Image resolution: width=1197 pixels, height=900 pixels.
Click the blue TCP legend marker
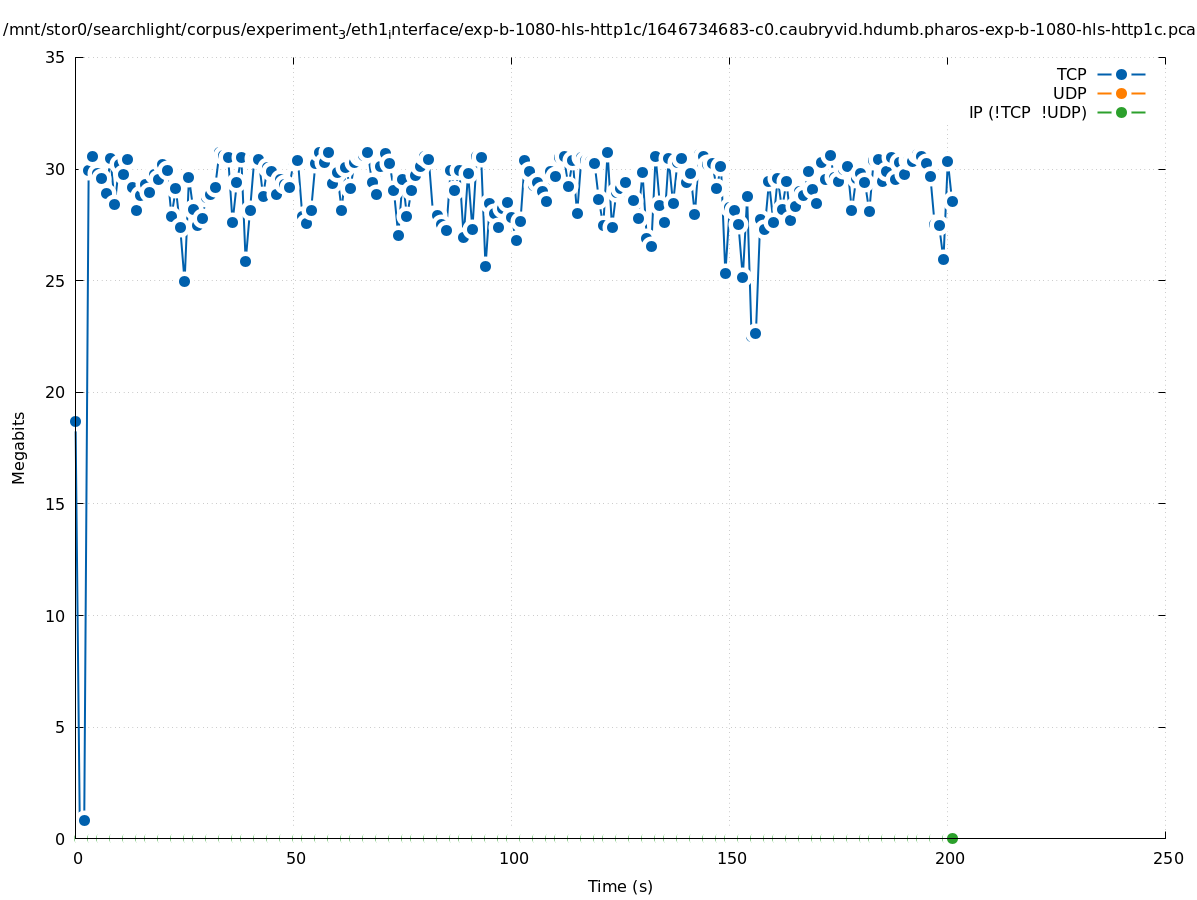[1121, 74]
